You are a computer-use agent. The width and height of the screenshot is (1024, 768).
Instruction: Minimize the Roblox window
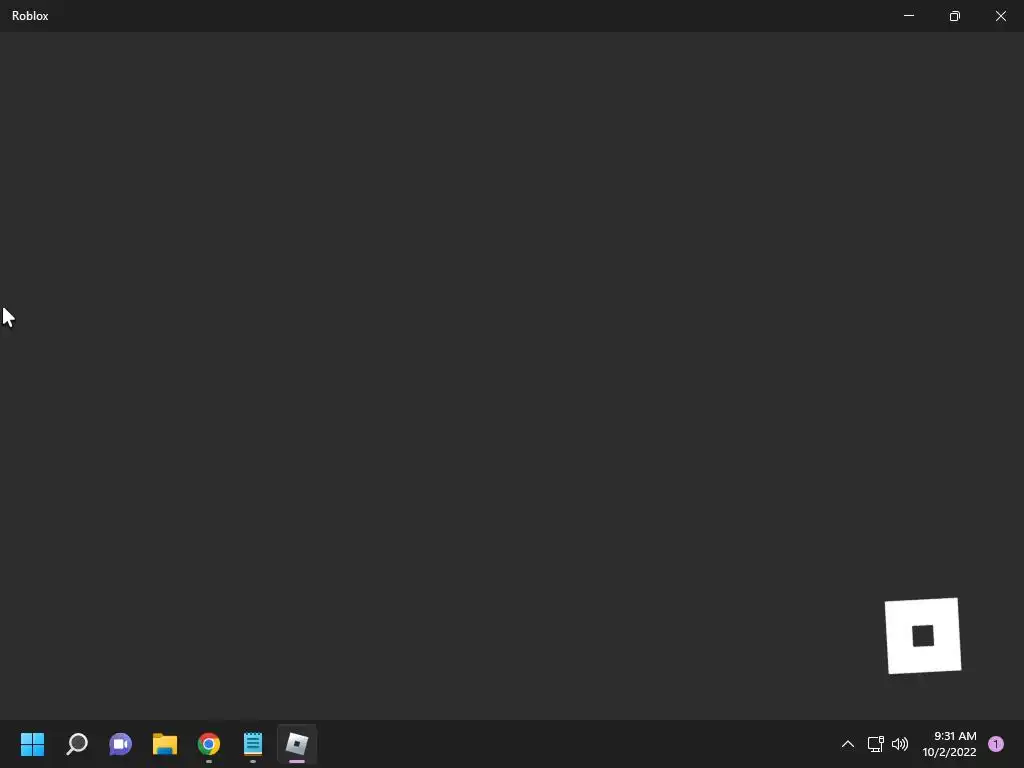[x=908, y=16]
